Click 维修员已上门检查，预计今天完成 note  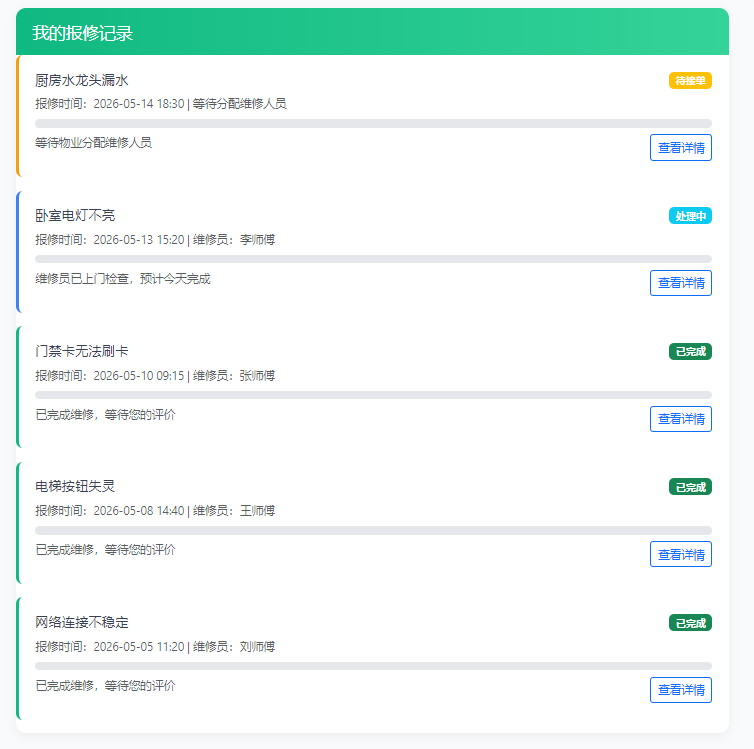pyautogui.click(x=123, y=279)
